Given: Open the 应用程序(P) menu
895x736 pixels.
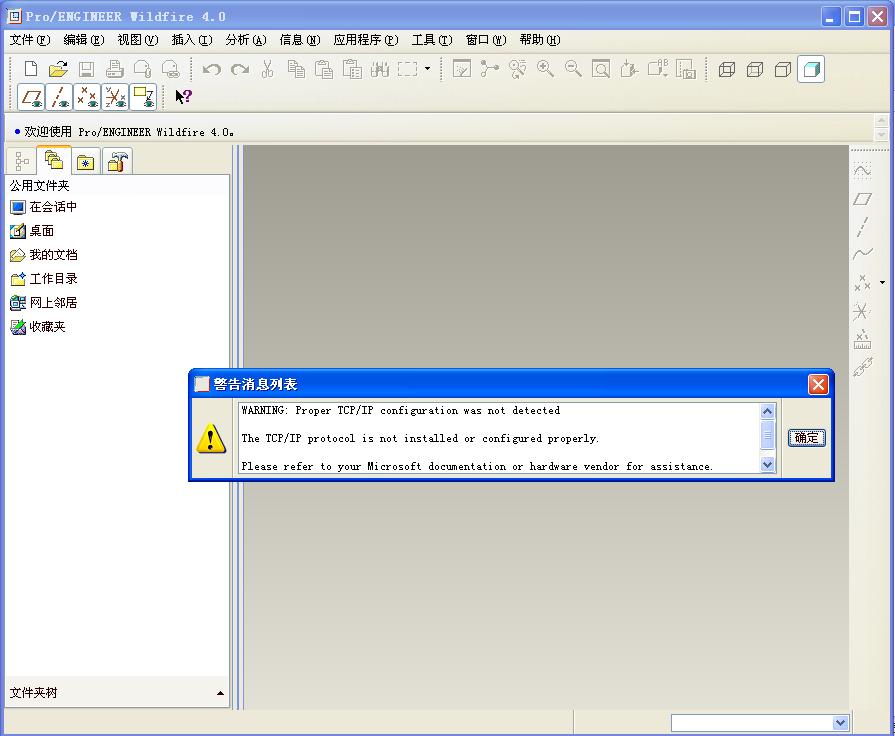Looking at the screenshot, I should click(x=366, y=40).
